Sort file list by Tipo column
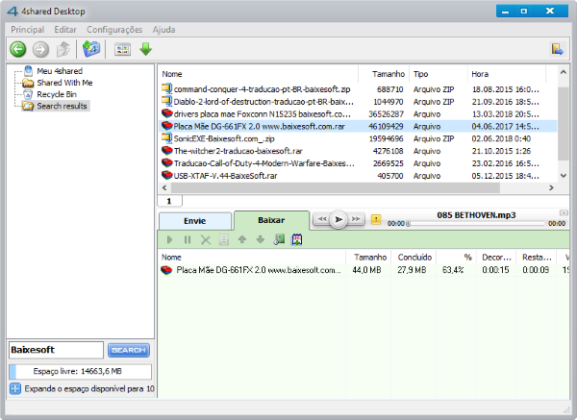This screenshot has height=420, width=577. [x=438, y=74]
